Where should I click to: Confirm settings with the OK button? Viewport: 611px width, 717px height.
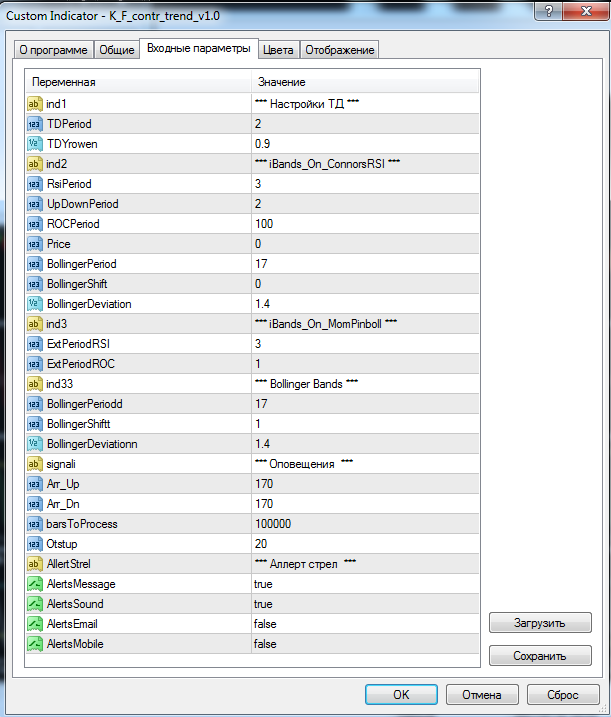401,694
